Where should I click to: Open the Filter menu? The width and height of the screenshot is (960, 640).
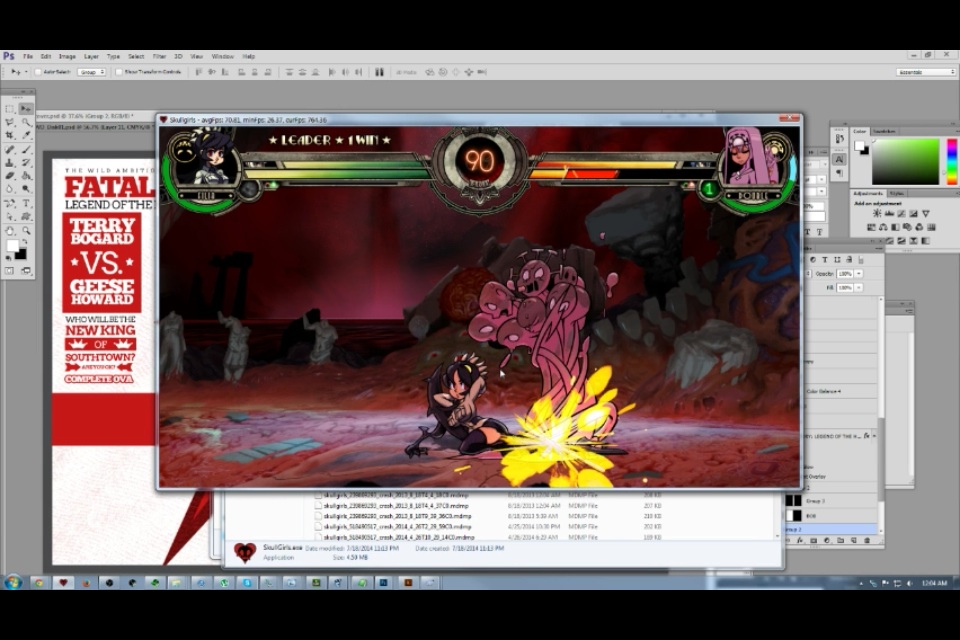click(x=159, y=56)
